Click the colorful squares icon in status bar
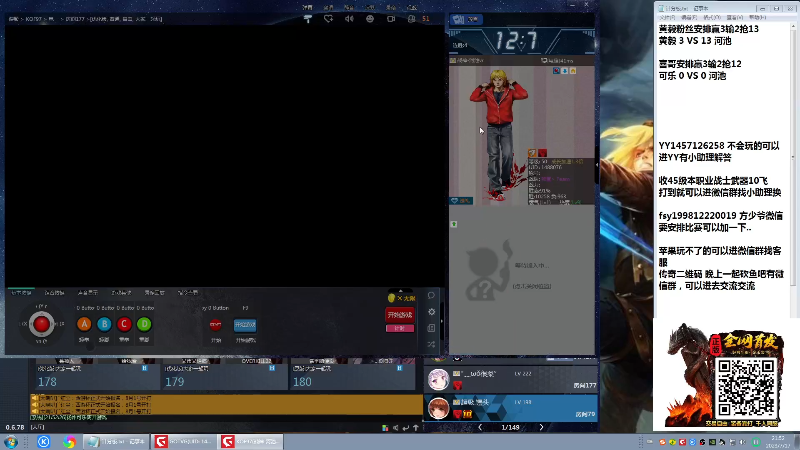The image size is (800, 450). (x=385, y=428)
